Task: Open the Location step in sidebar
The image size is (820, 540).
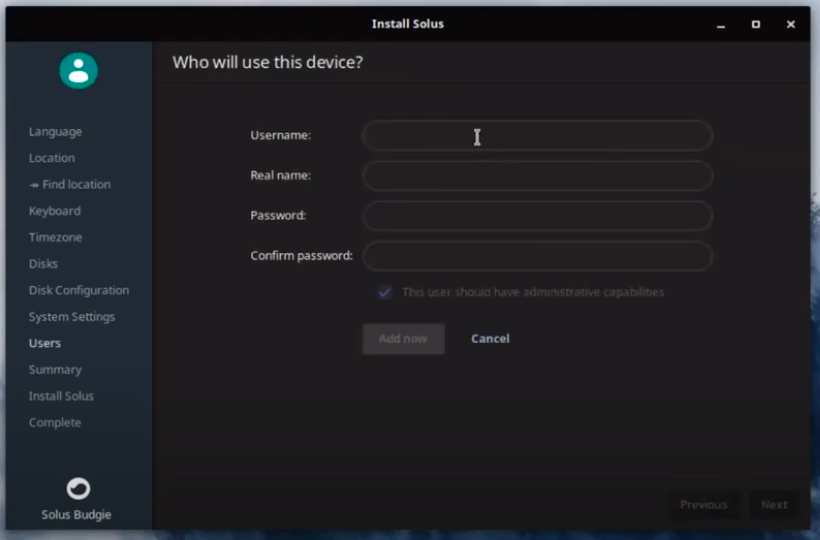Action: point(52,158)
